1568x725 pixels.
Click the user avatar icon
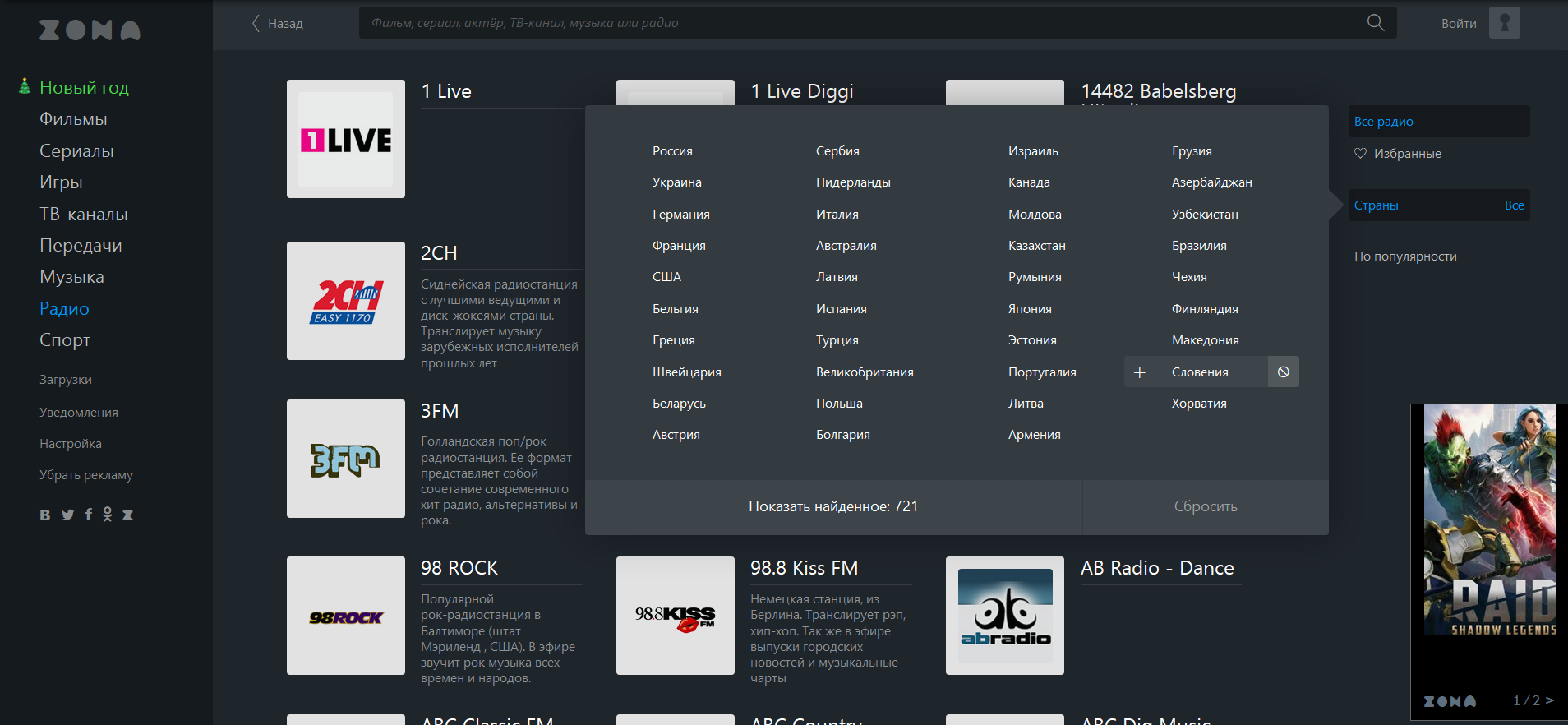(1505, 23)
